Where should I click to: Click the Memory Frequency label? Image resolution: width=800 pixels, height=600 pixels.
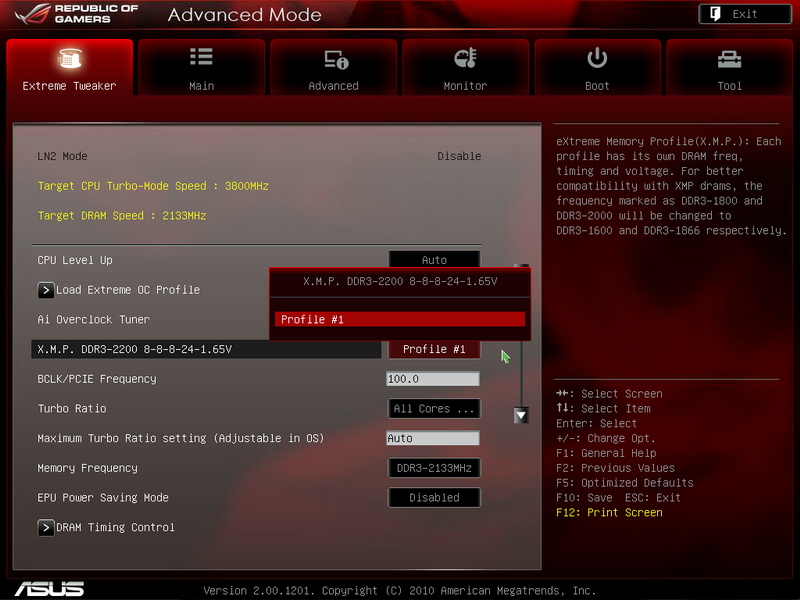(x=87, y=468)
